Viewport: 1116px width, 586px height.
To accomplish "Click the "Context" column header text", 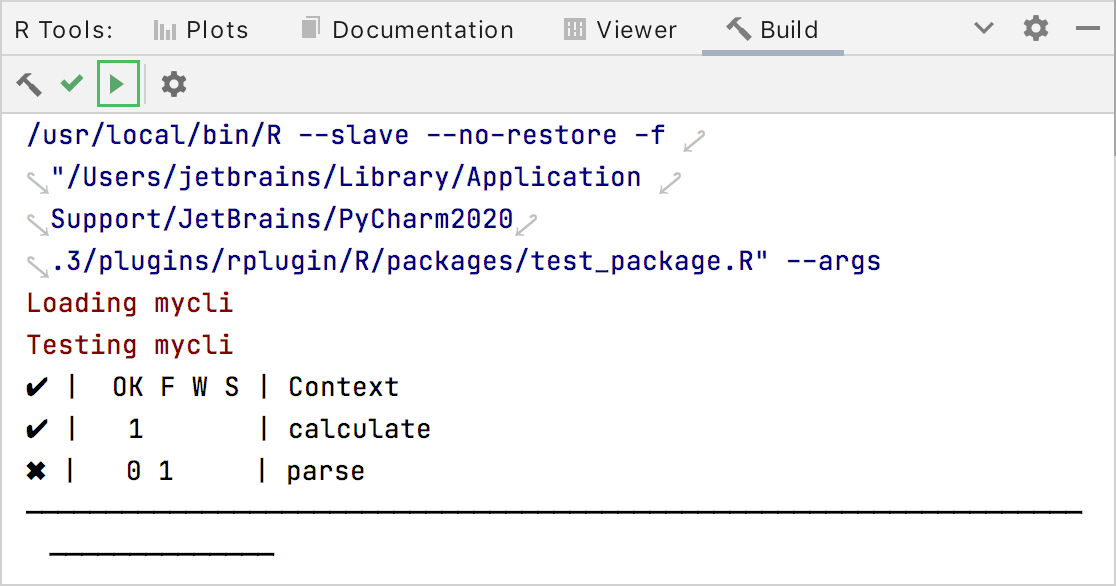I will (343, 387).
